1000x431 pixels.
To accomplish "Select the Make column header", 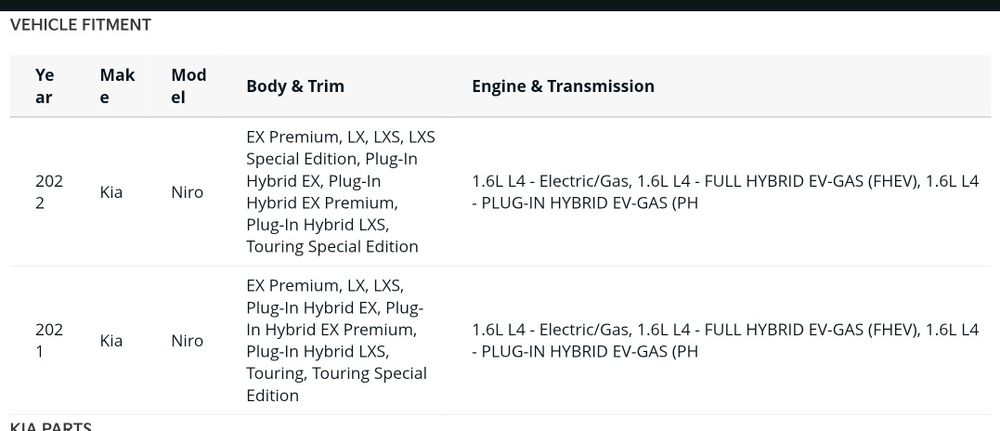I will point(117,86).
